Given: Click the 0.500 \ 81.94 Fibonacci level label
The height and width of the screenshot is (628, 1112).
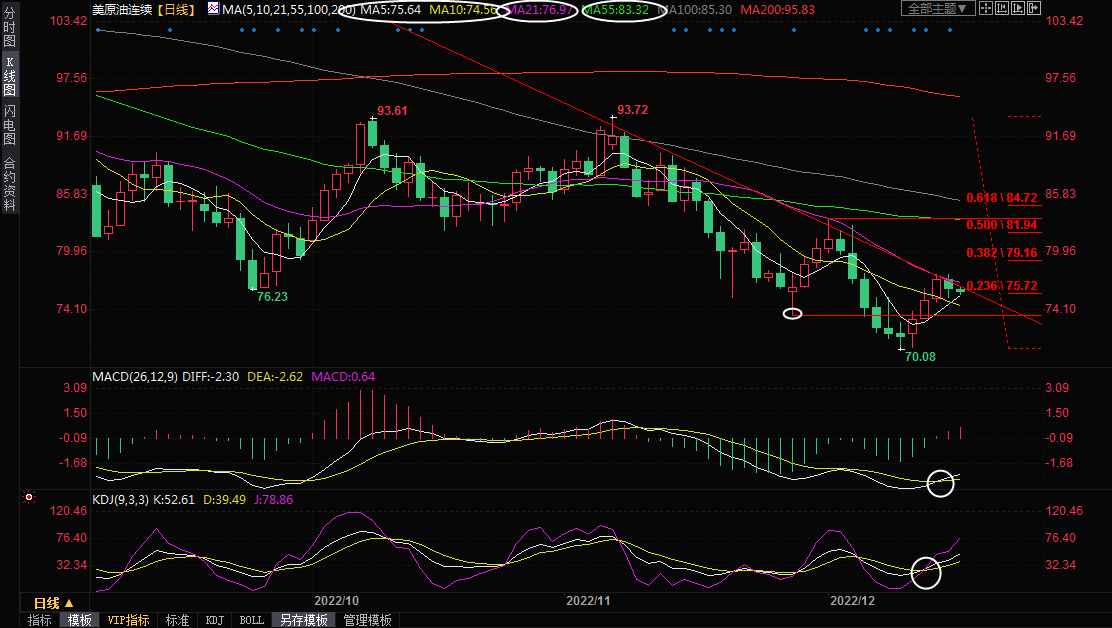Looking at the screenshot, I should (1002, 225).
